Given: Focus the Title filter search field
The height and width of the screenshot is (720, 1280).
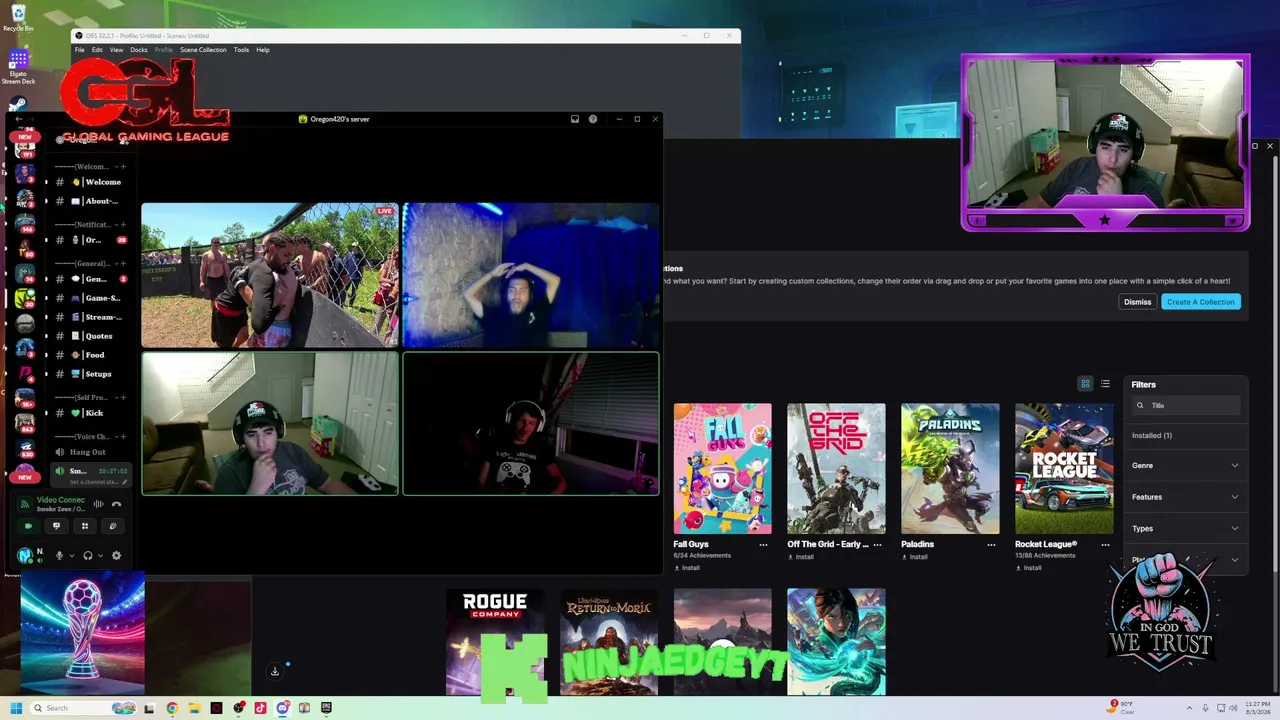Looking at the screenshot, I should (1186, 405).
